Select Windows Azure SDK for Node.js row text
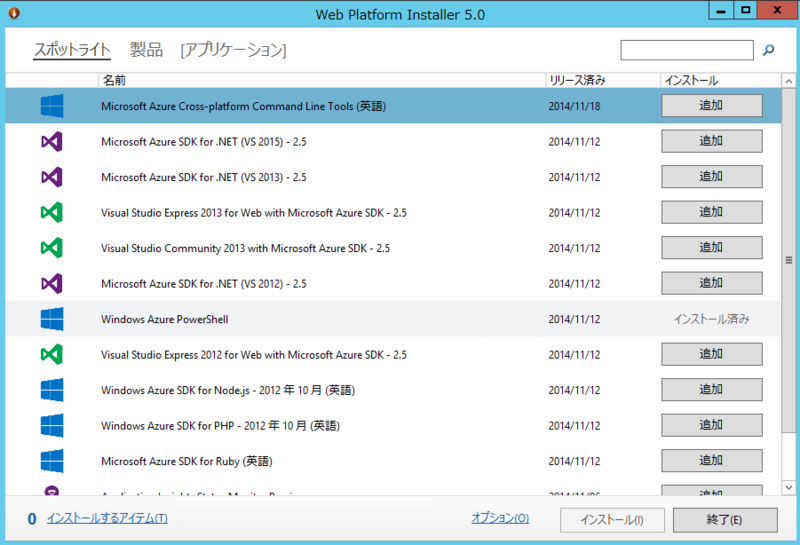800x545 pixels. (228, 390)
